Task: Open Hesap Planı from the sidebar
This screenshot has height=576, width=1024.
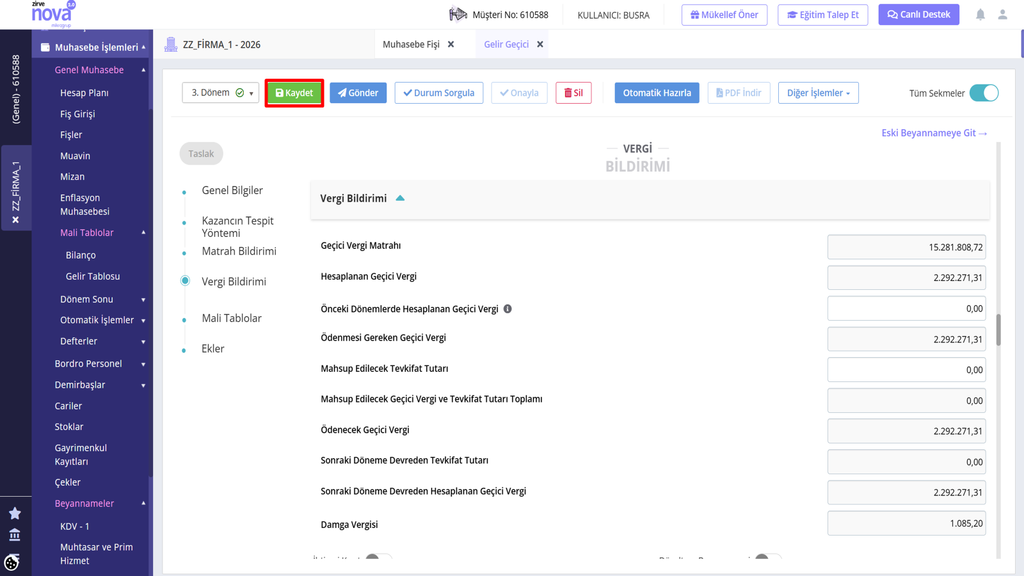Action: 84,93
